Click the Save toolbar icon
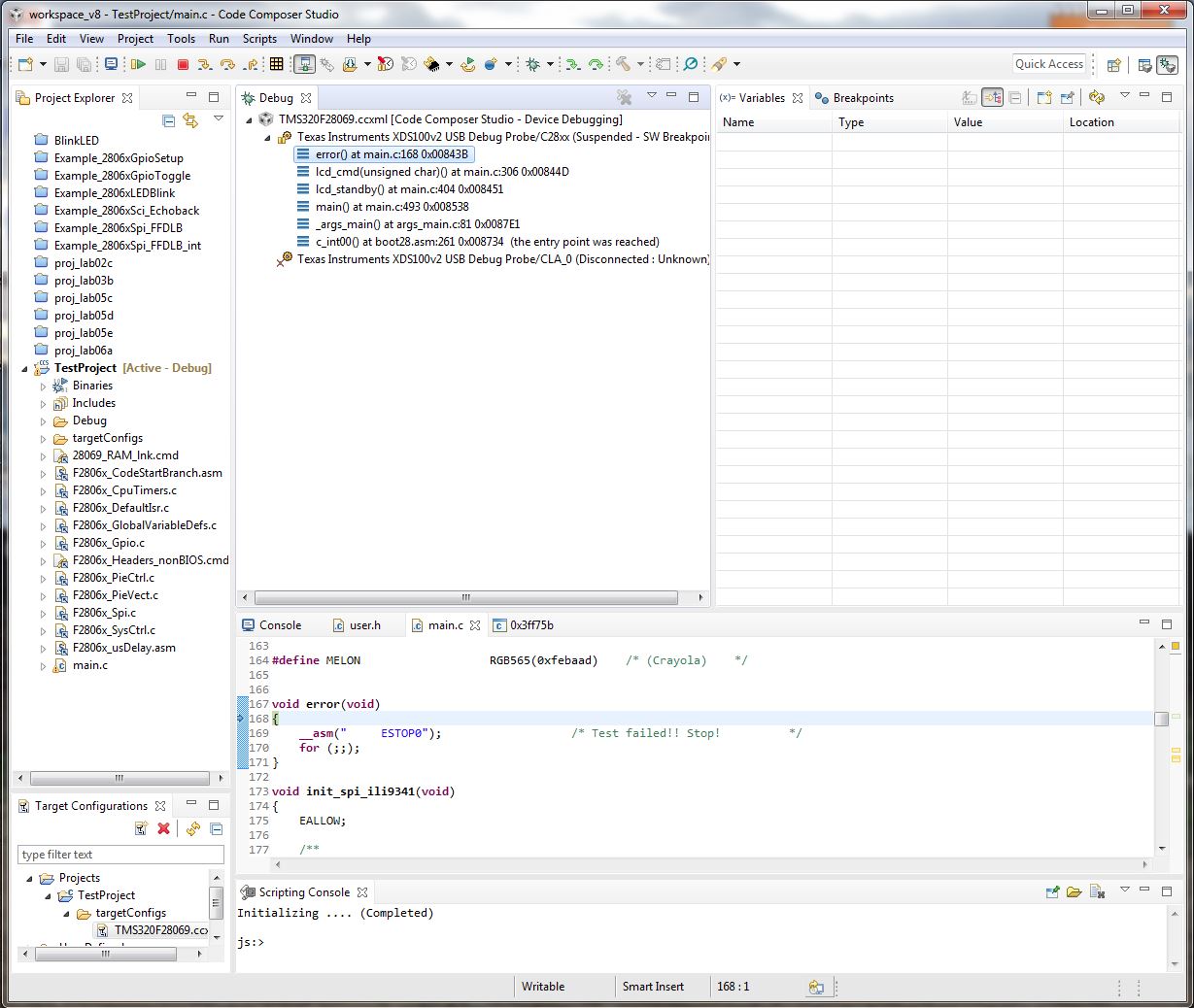The image size is (1194, 1008). tap(61, 64)
